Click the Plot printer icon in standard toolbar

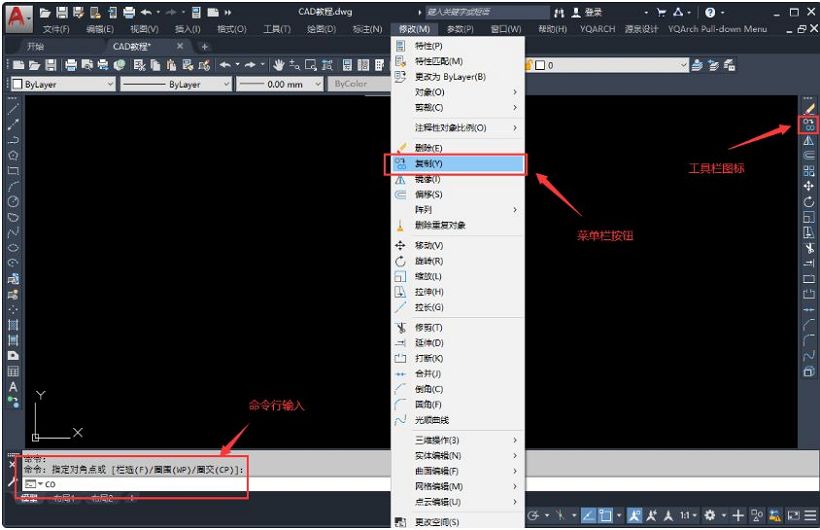pos(71,65)
